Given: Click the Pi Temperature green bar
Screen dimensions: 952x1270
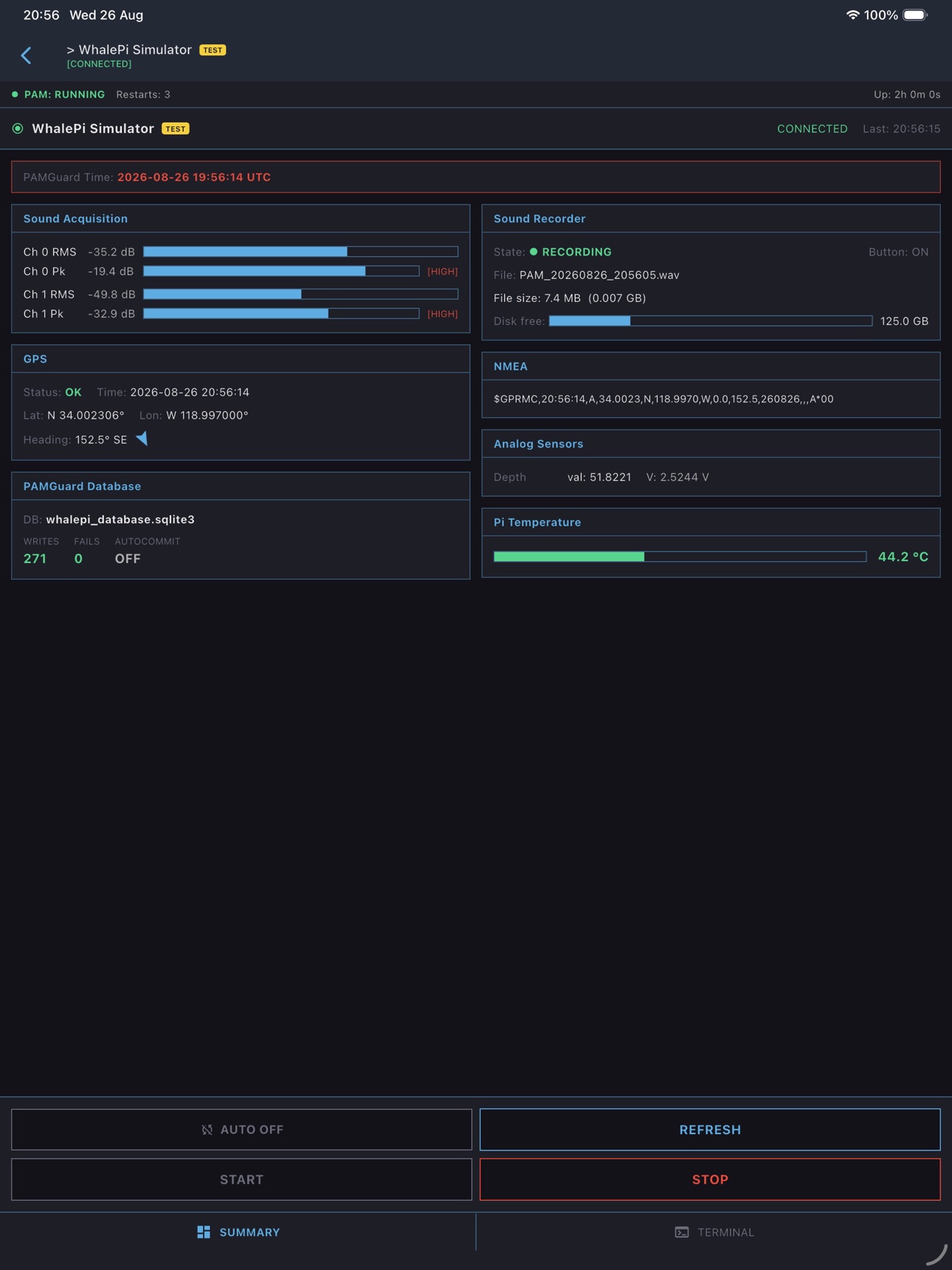Looking at the screenshot, I should point(680,557).
